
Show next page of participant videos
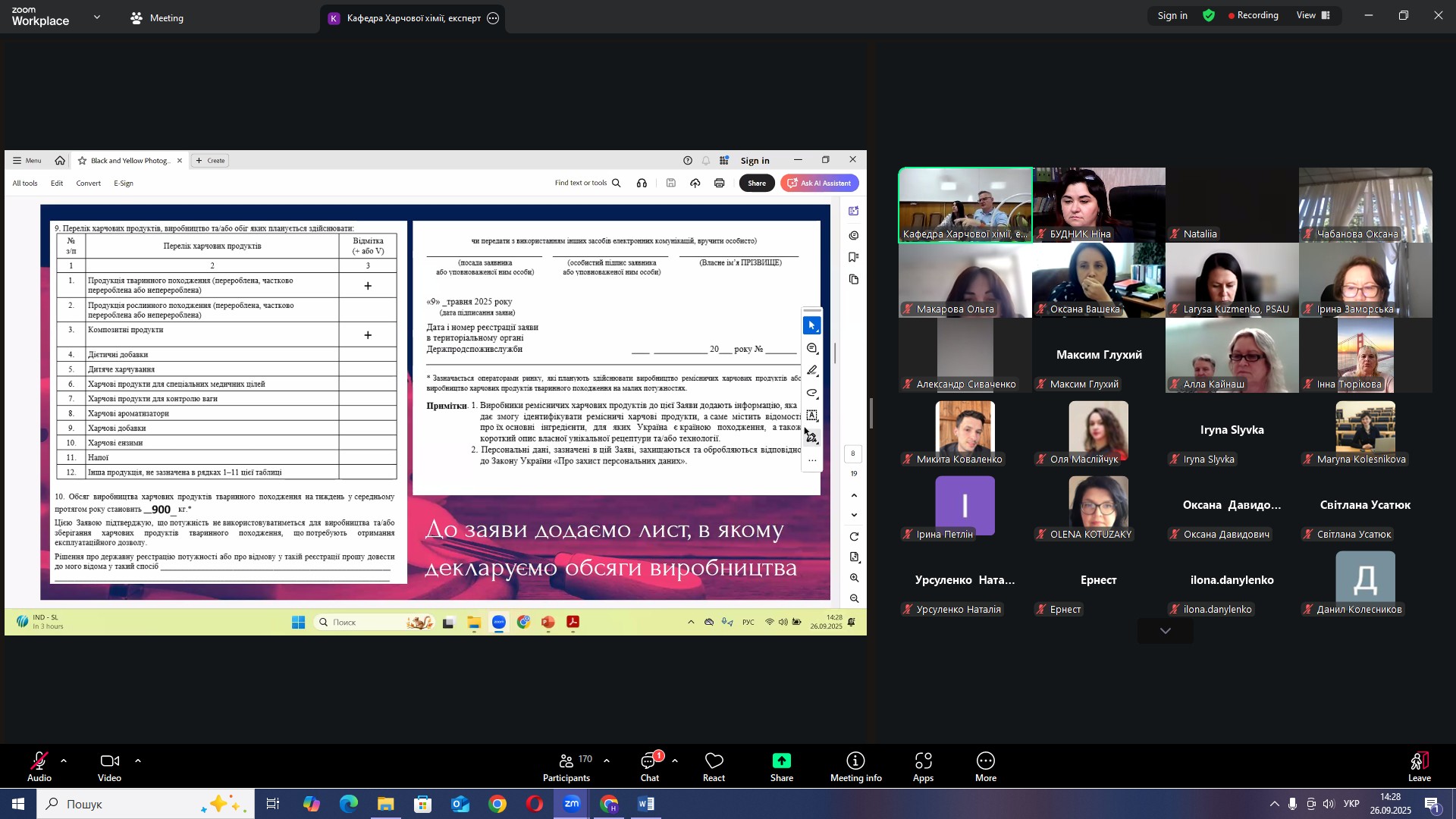[1165, 631]
